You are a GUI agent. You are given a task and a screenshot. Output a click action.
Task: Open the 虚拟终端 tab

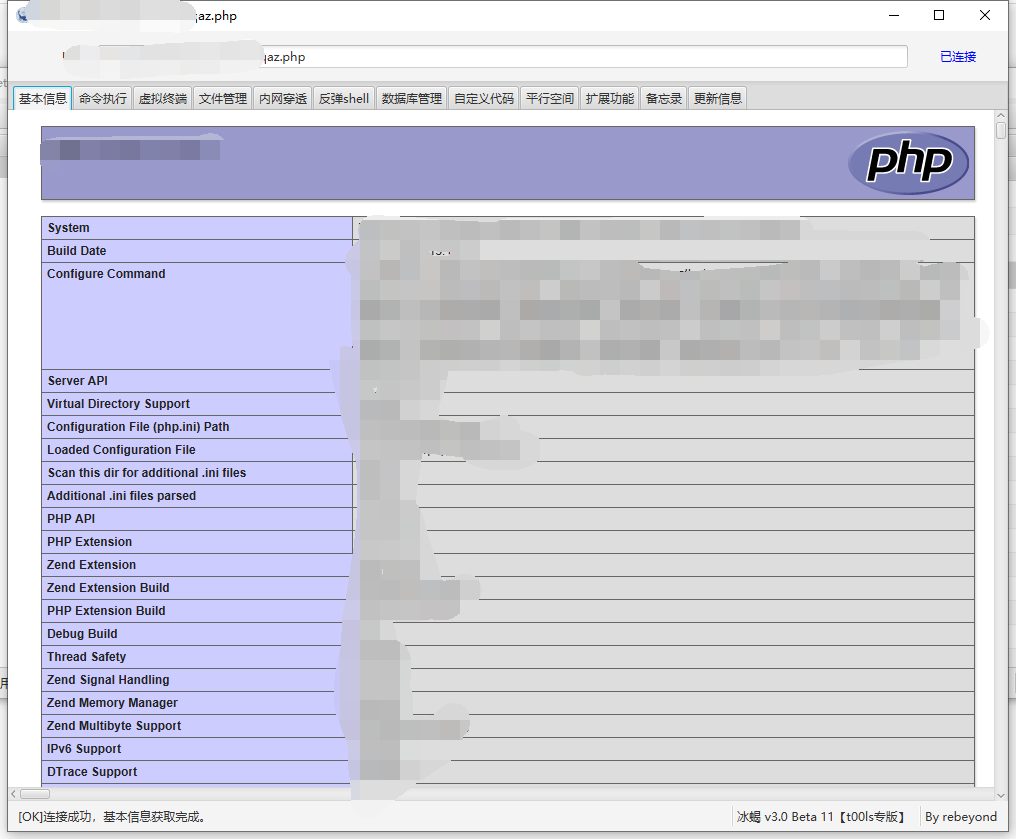(162, 97)
